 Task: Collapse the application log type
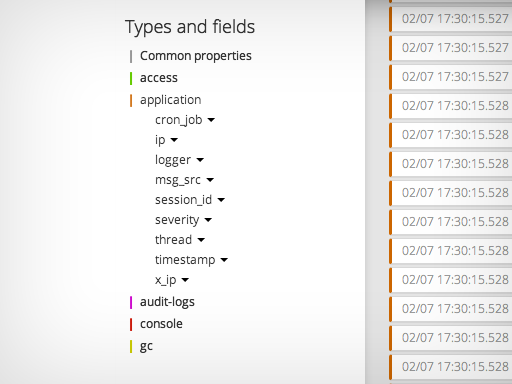coord(170,100)
